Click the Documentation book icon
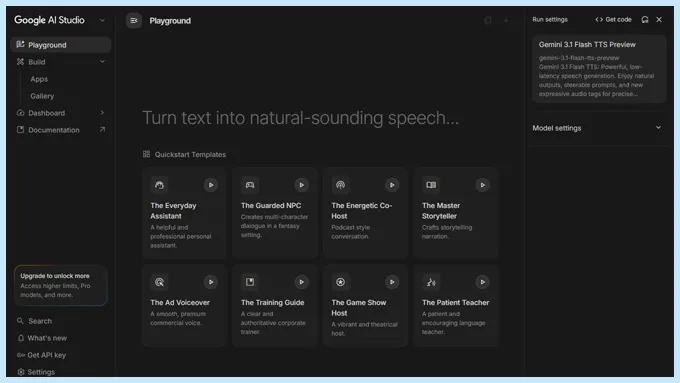This screenshot has height=383, width=680. pyautogui.click(x=20, y=130)
